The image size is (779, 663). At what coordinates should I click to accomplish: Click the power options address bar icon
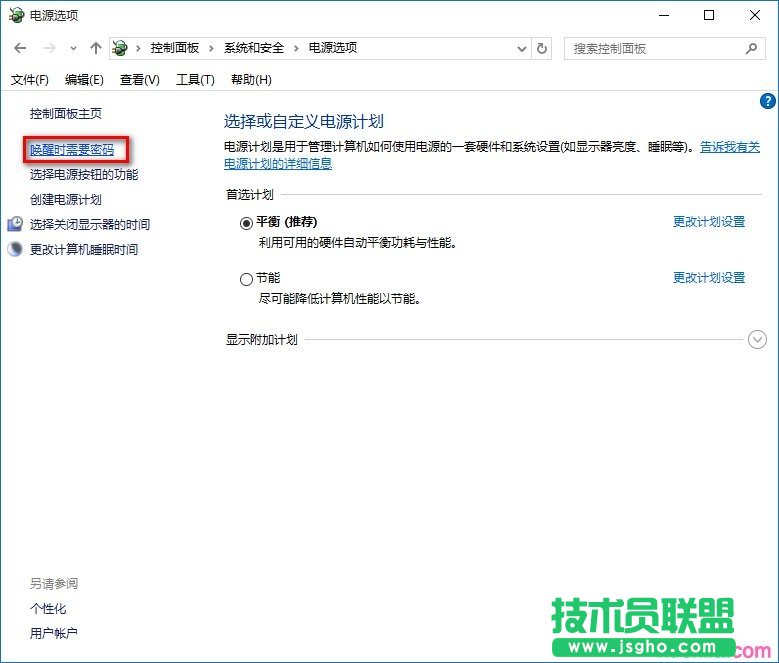[121, 48]
